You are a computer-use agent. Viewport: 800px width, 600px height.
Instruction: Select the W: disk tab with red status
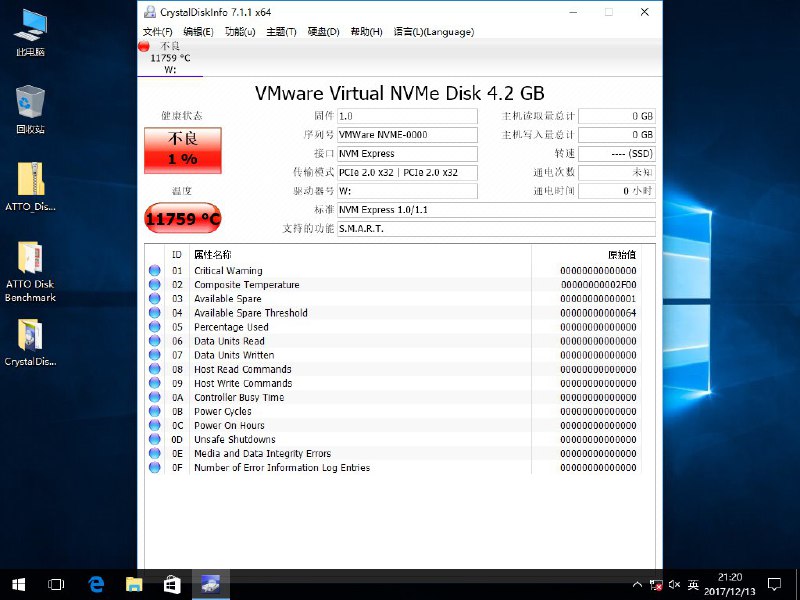(x=170, y=58)
